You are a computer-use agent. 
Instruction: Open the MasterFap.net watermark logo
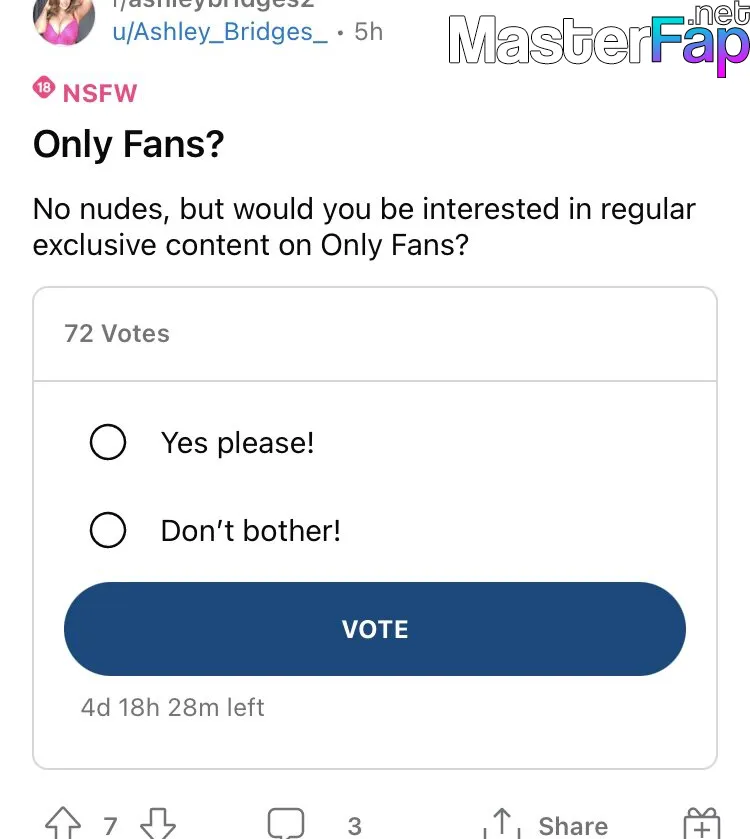click(599, 39)
